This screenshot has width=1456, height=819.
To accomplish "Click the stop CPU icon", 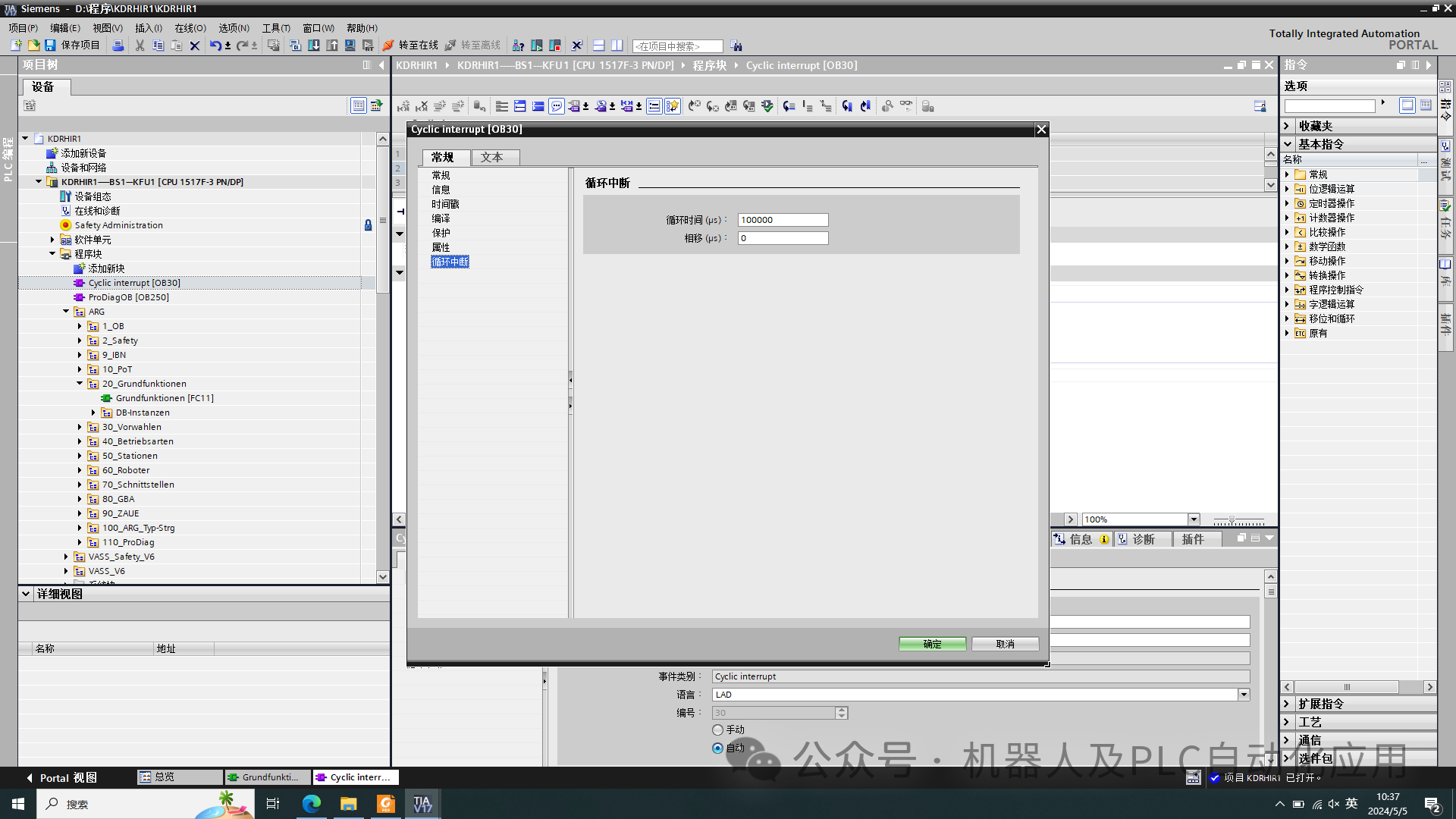I will pyautogui.click(x=555, y=45).
